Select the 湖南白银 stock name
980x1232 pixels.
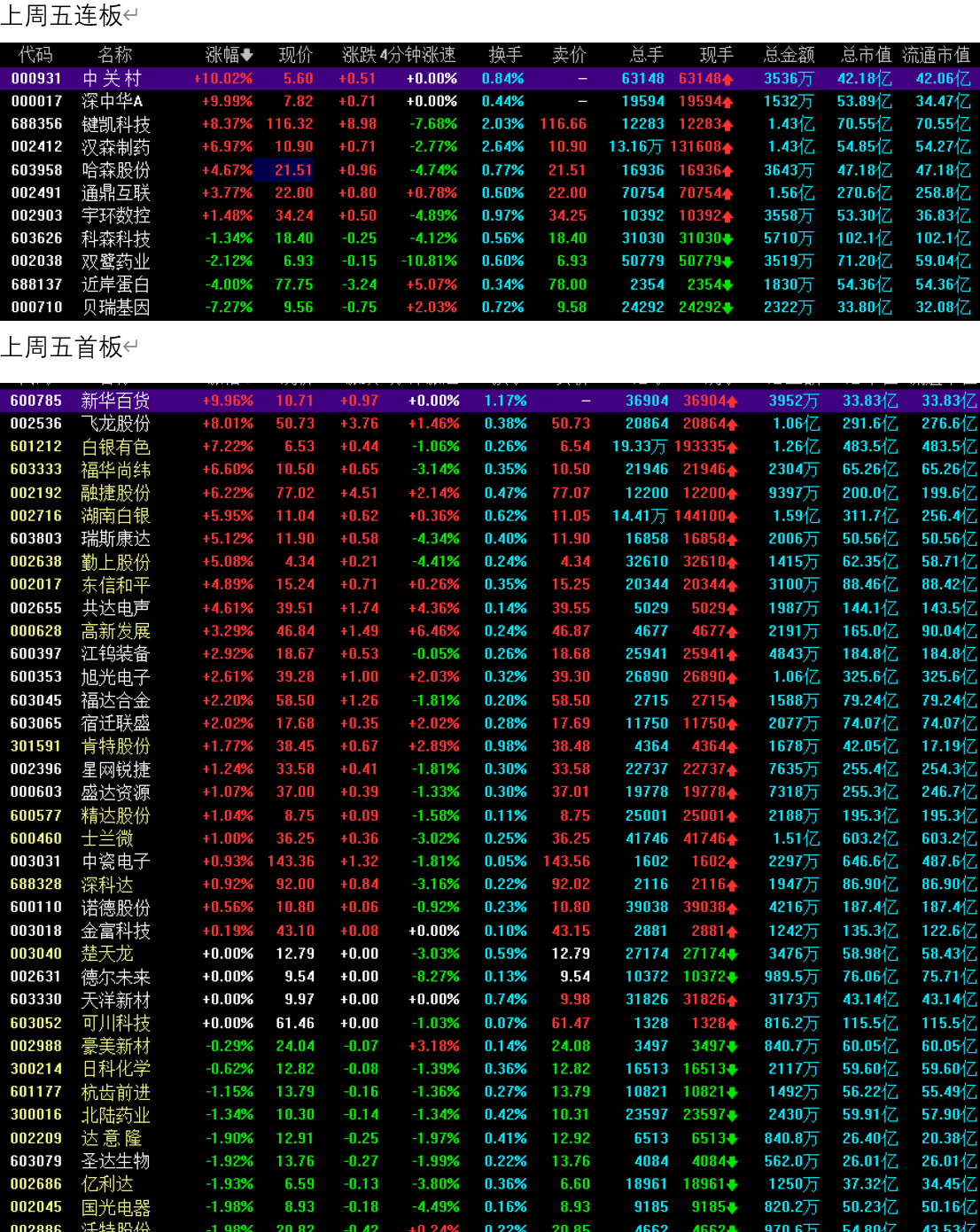(116, 516)
